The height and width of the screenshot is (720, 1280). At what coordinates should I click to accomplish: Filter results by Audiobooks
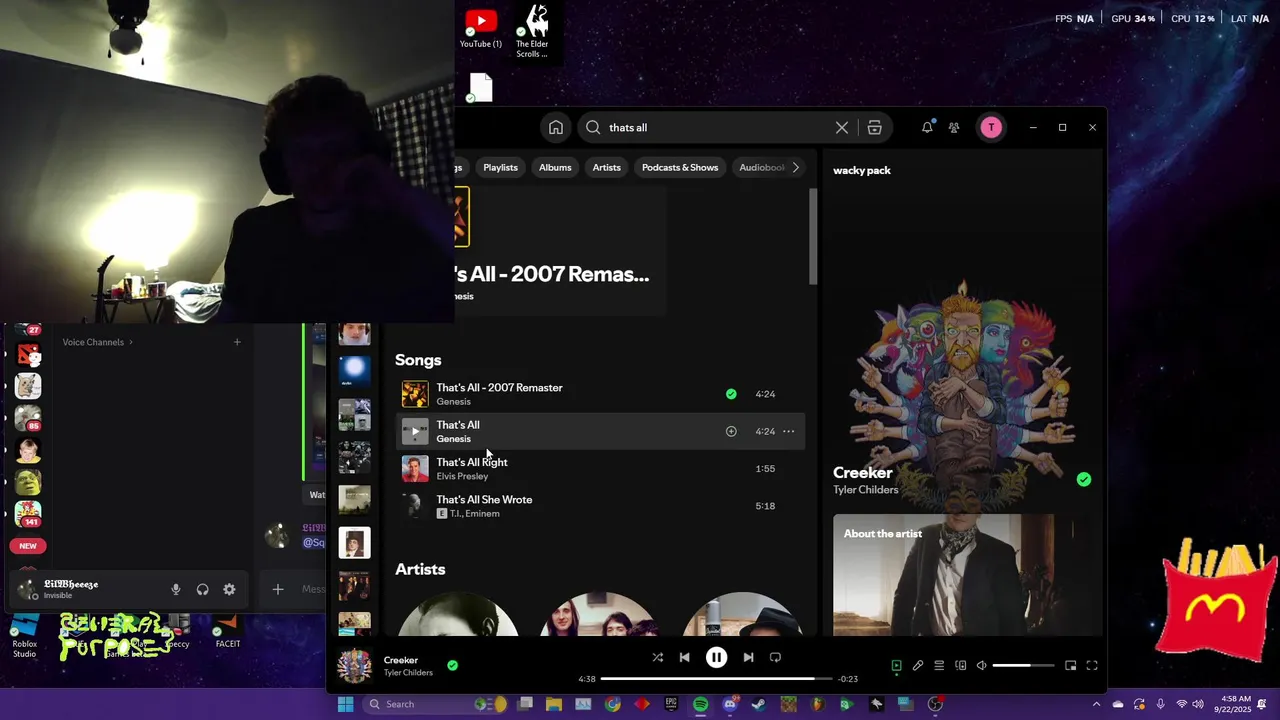click(x=762, y=167)
